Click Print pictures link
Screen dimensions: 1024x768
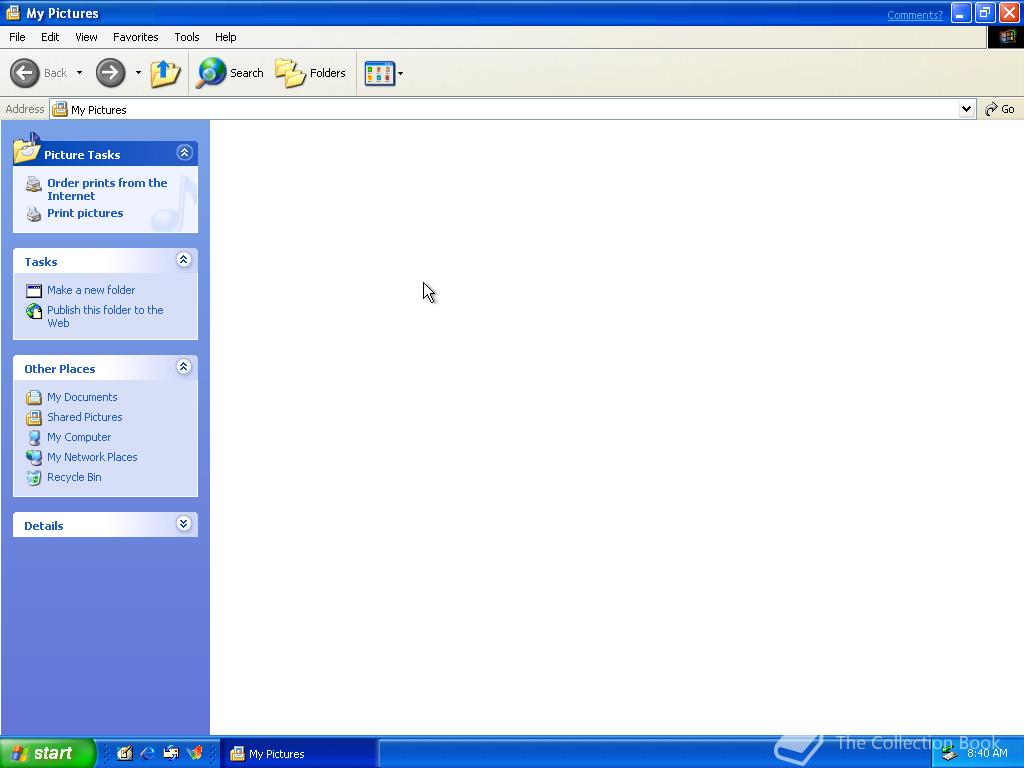tap(85, 213)
